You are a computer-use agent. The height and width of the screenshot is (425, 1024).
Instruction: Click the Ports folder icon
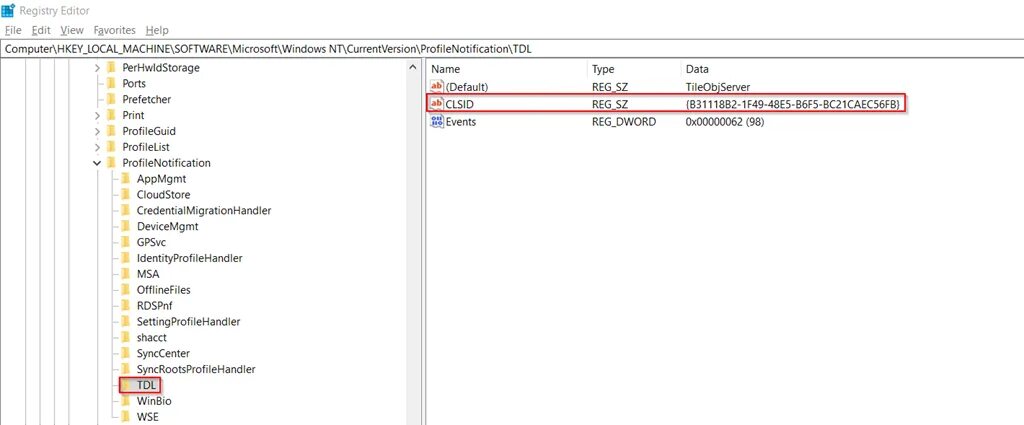[111, 84]
